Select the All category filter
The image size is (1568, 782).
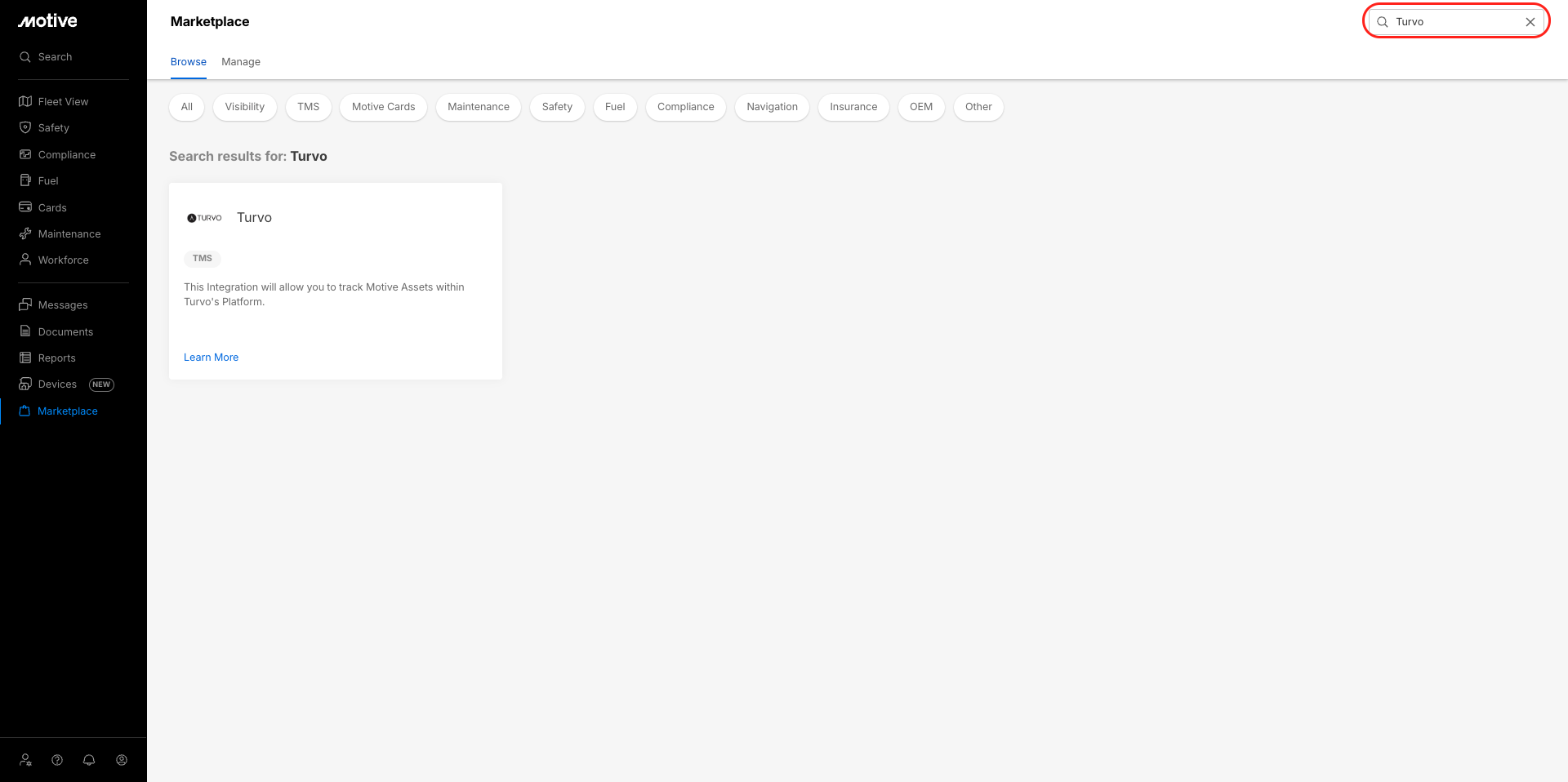tap(187, 107)
